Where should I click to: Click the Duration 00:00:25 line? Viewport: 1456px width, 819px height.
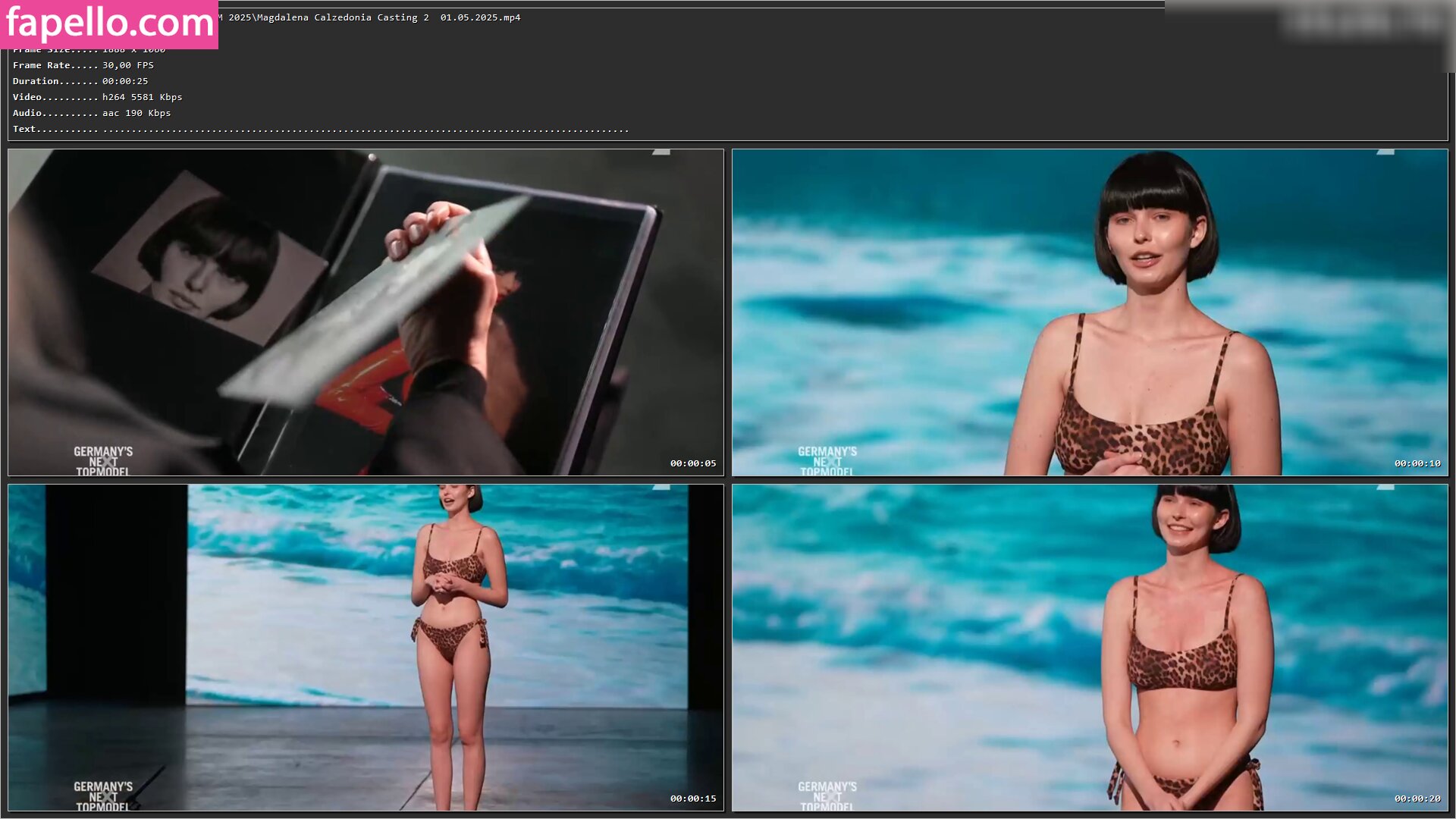point(80,81)
